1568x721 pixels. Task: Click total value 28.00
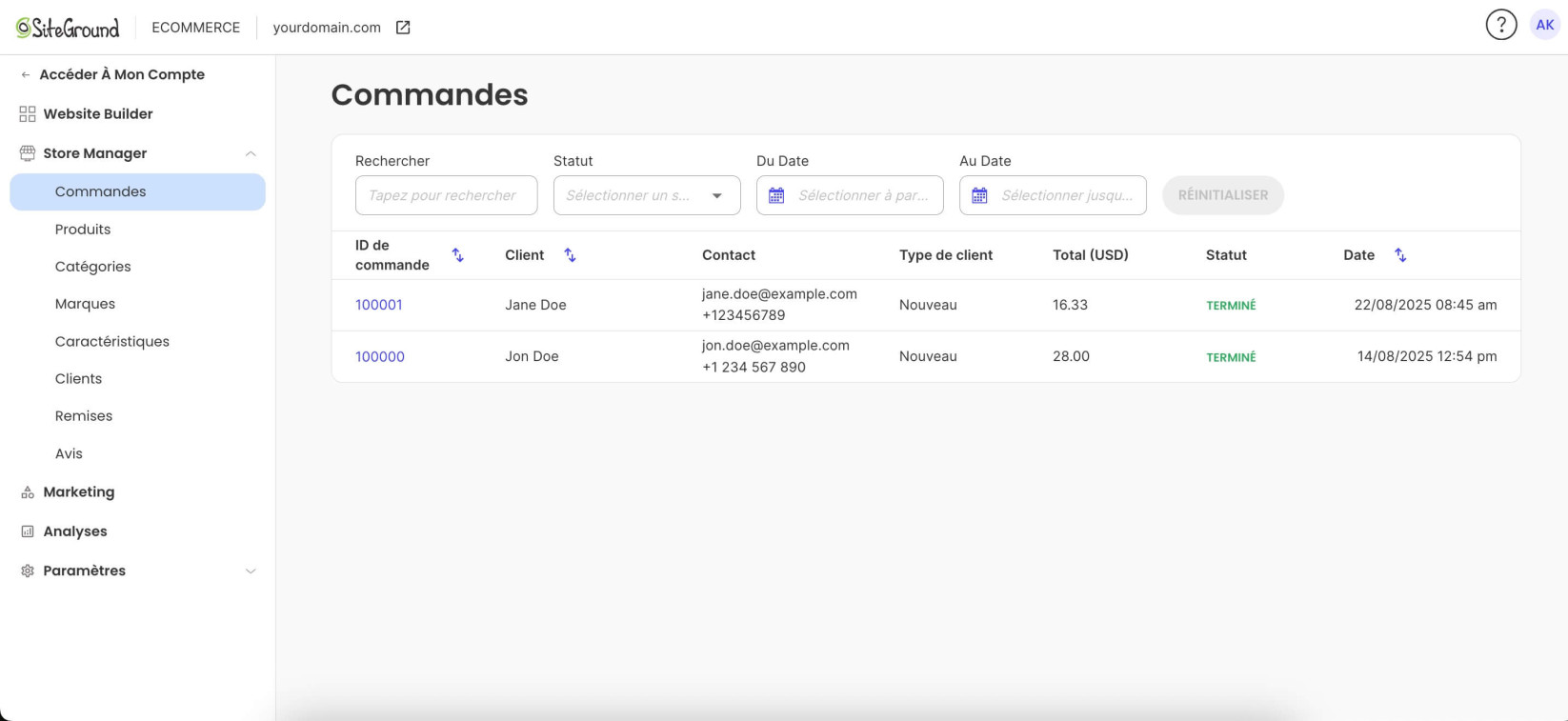click(1071, 356)
